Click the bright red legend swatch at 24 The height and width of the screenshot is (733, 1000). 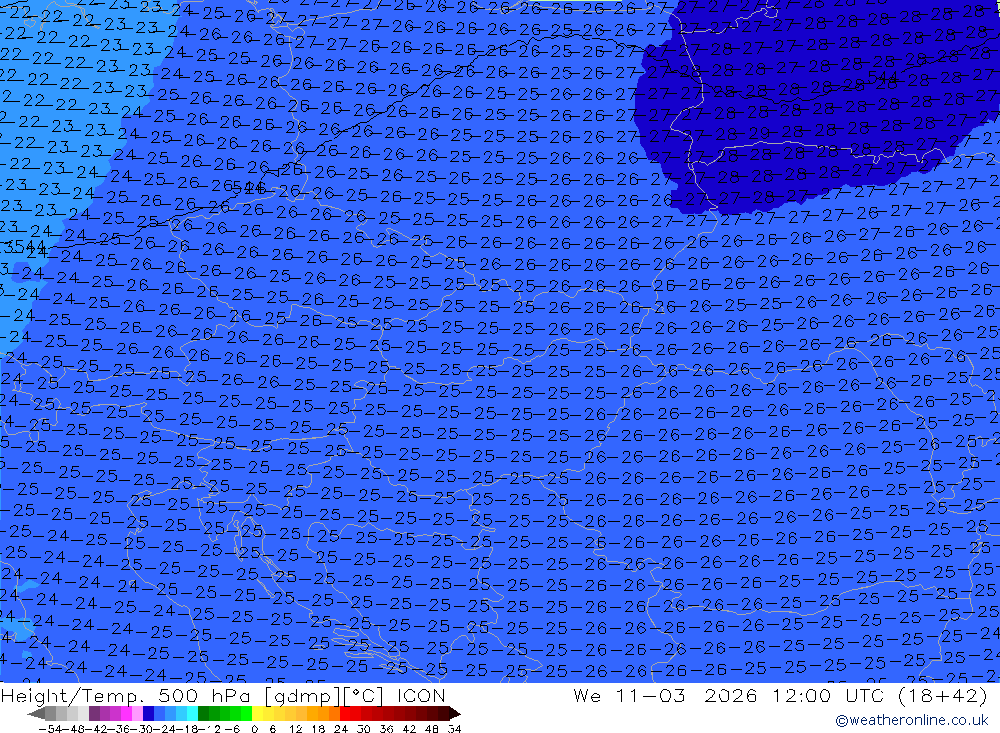tap(345, 713)
